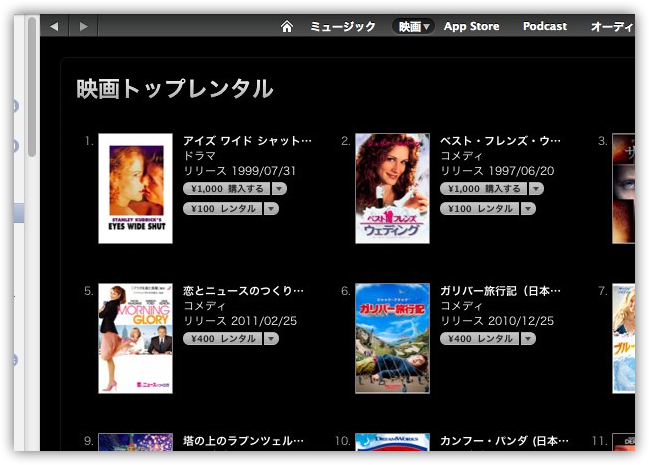Select コメディ genre under 恋とニュース
Viewport: 649px width, 465px height.
pos(204,306)
